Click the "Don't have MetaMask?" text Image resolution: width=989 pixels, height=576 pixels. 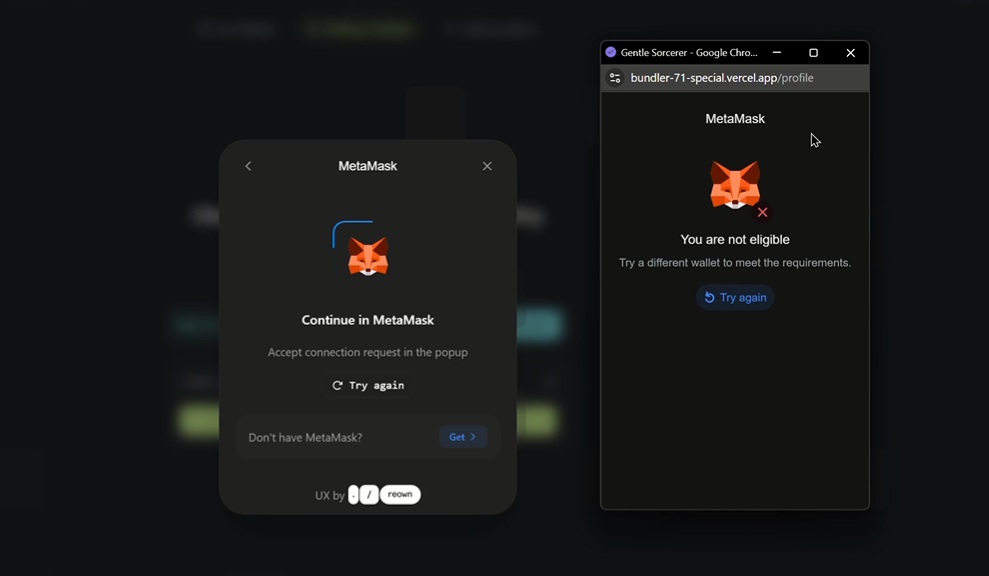[x=305, y=437]
